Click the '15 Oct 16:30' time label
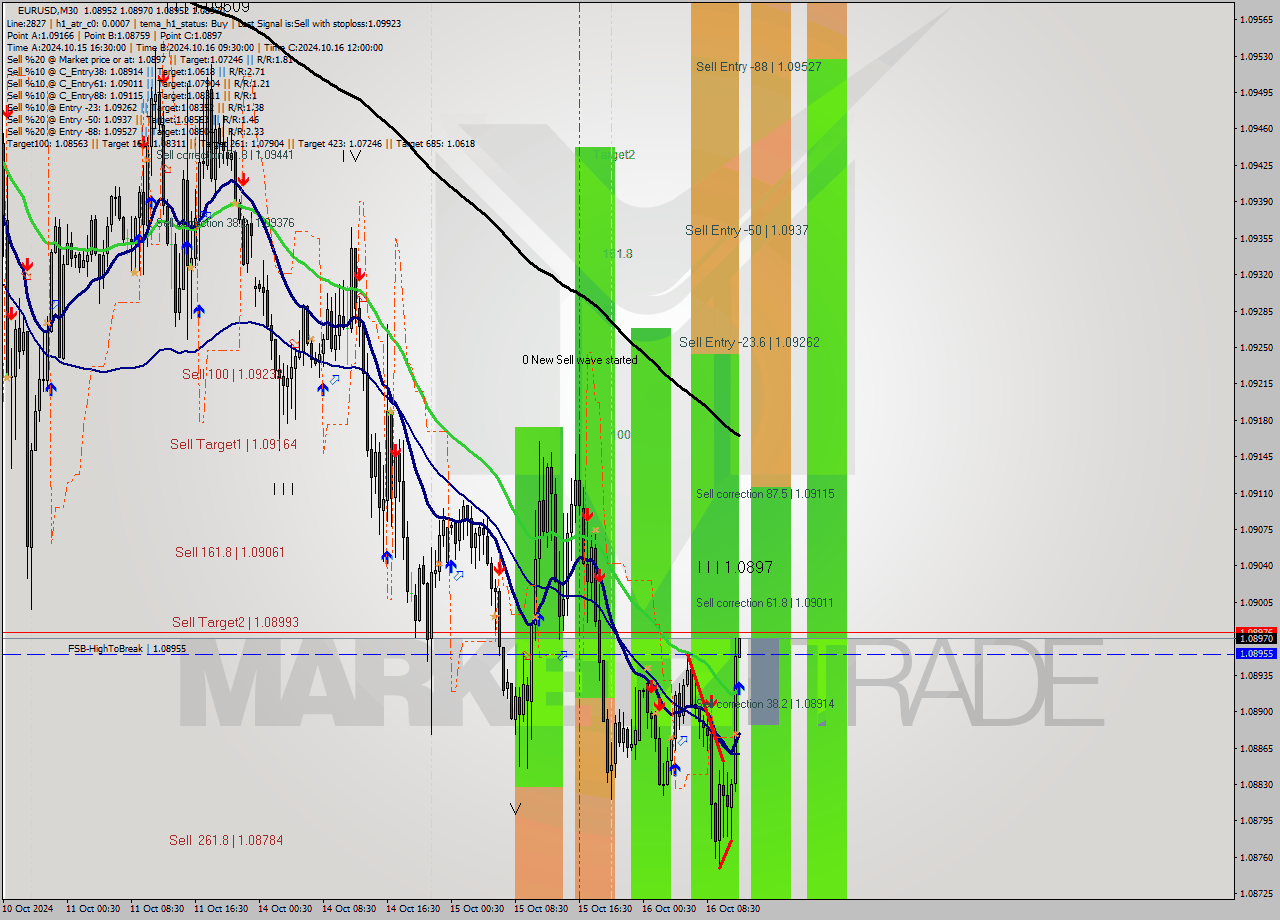 [x=605, y=909]
